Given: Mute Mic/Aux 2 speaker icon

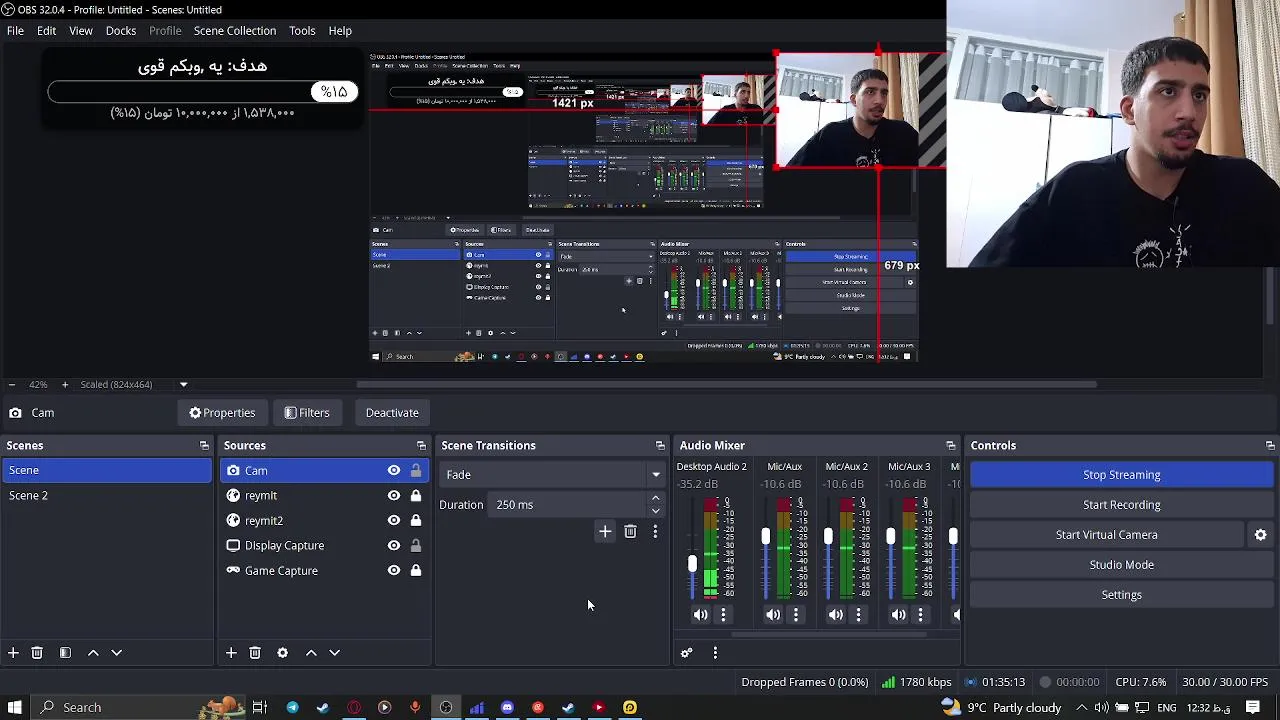Looking at the screenshot, I should (836, 615).
